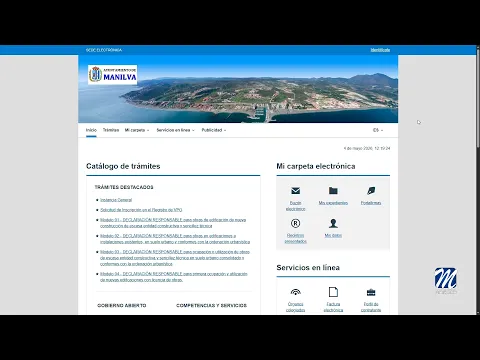
Task: Click the Órganos colegiados text link
Action: click(295, 307)
